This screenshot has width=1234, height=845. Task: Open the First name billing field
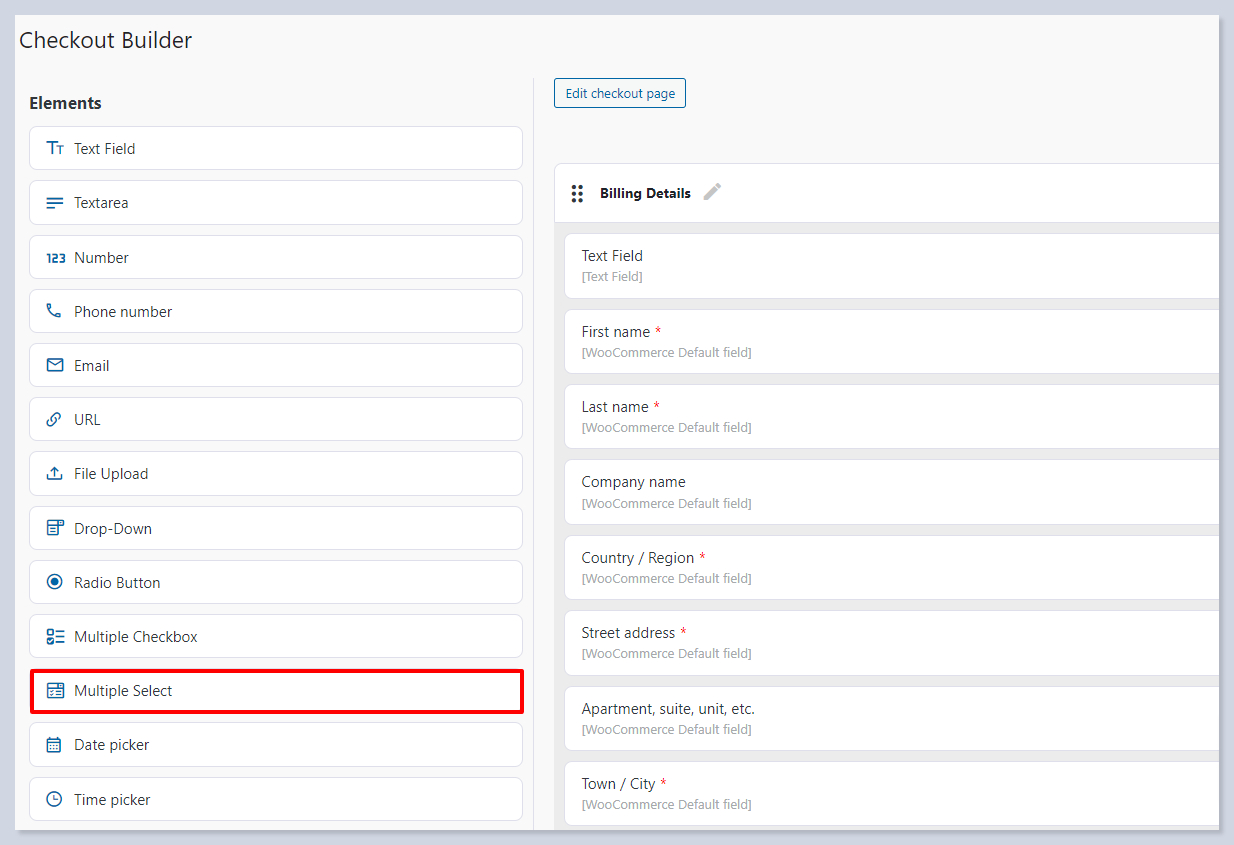(890, 341)
